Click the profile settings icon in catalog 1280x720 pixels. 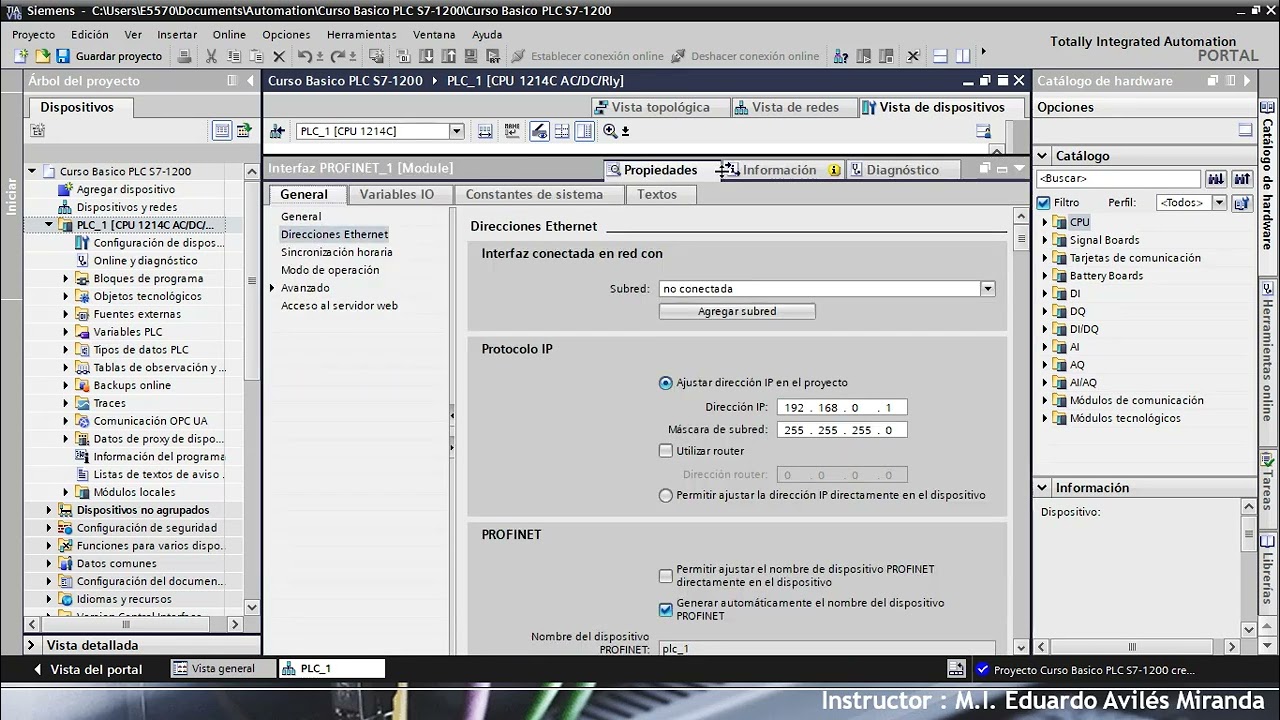click(1242, 203)
